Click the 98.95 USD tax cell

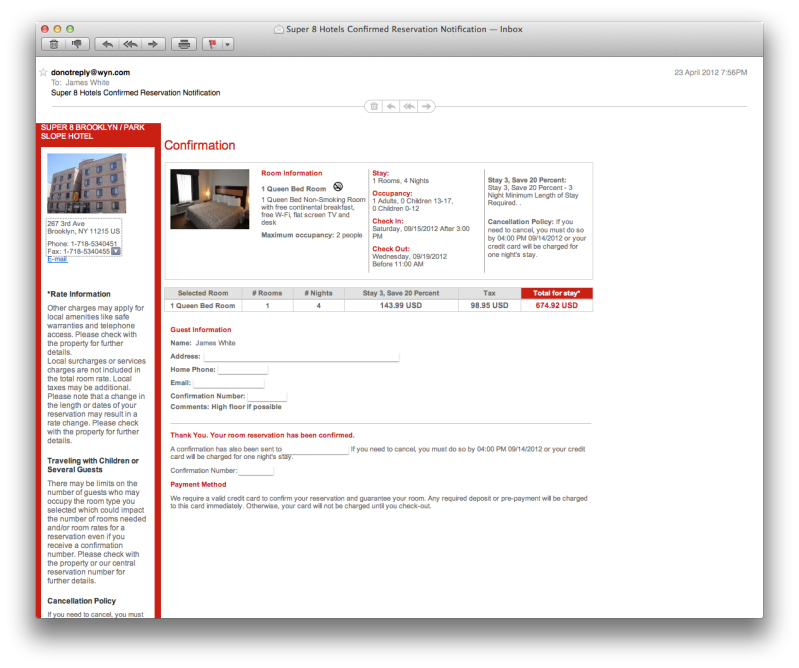(x=489, y=305)
